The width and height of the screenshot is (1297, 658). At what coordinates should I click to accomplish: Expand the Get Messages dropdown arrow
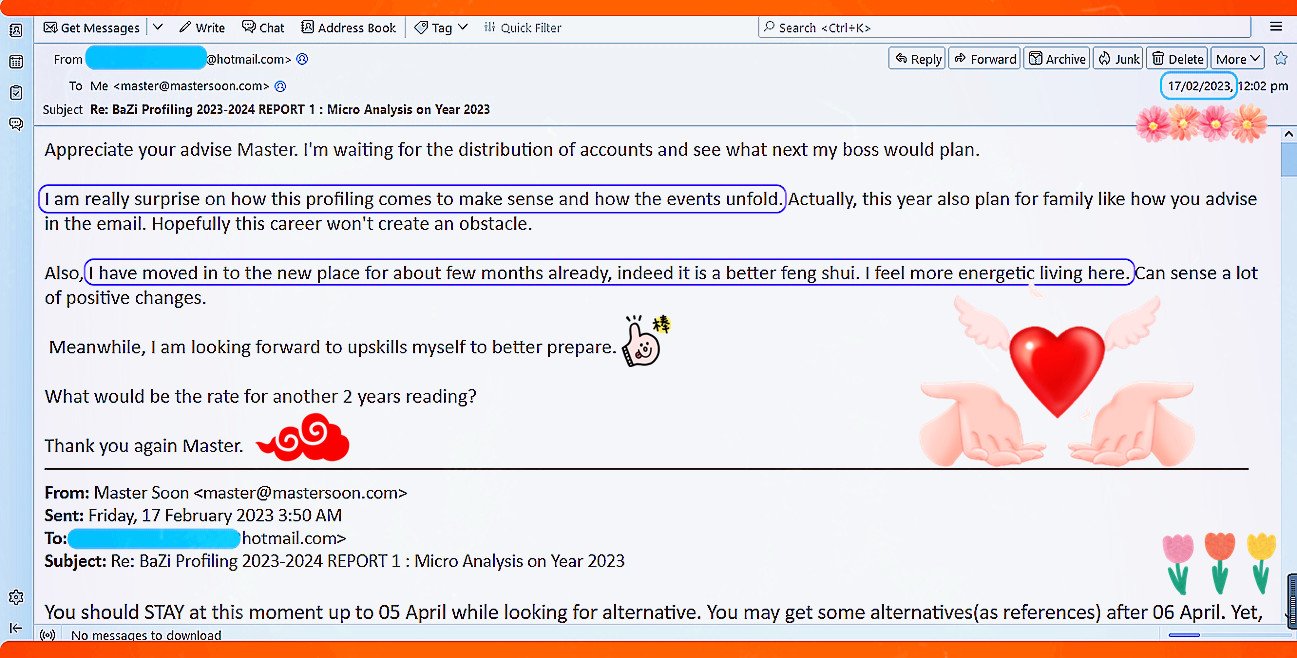[157, 28]
